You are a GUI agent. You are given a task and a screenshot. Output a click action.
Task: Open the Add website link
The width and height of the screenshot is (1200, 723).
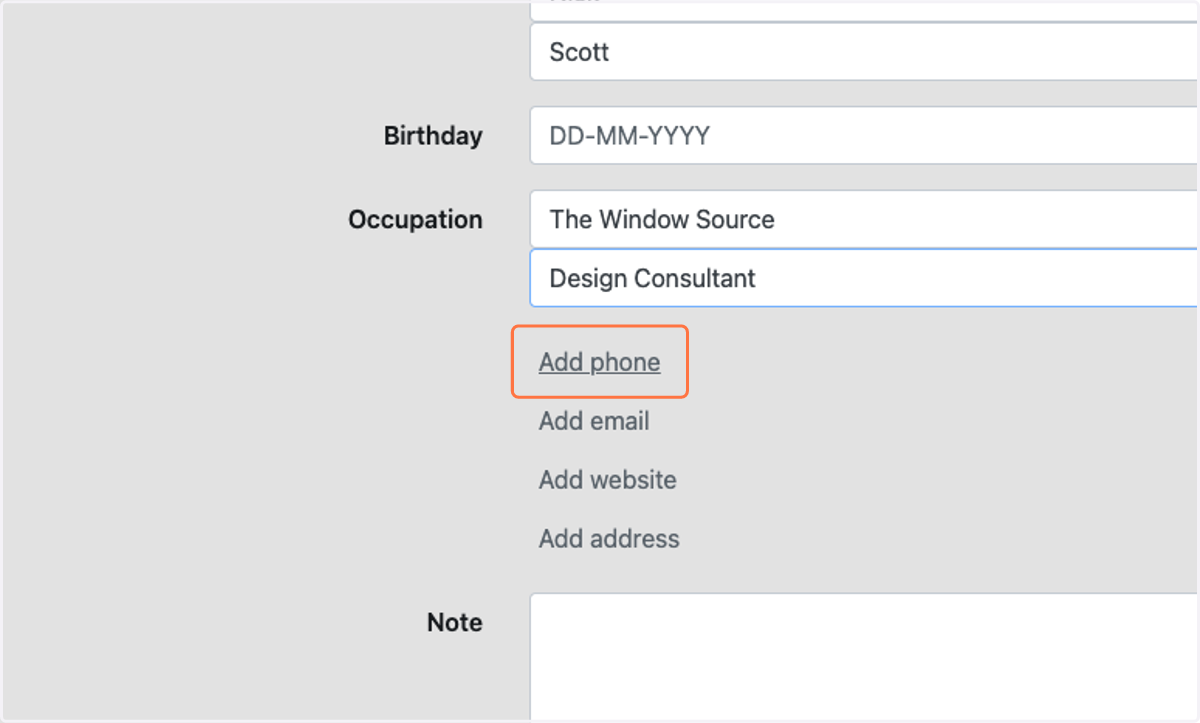pos(607,480)
